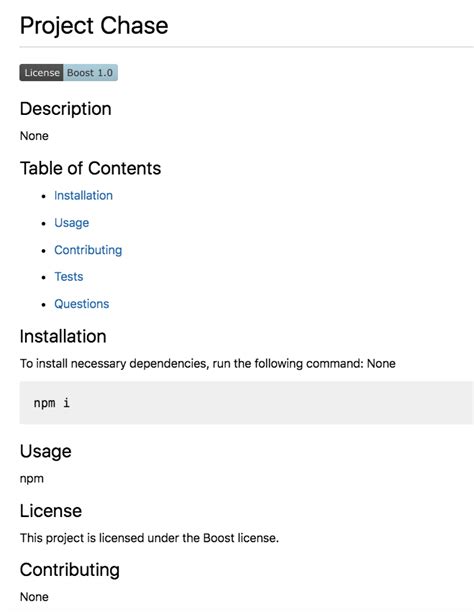The image size is (474, 614).
Task: Click the install dependencies instruction text
Action: tap(208, 364)
